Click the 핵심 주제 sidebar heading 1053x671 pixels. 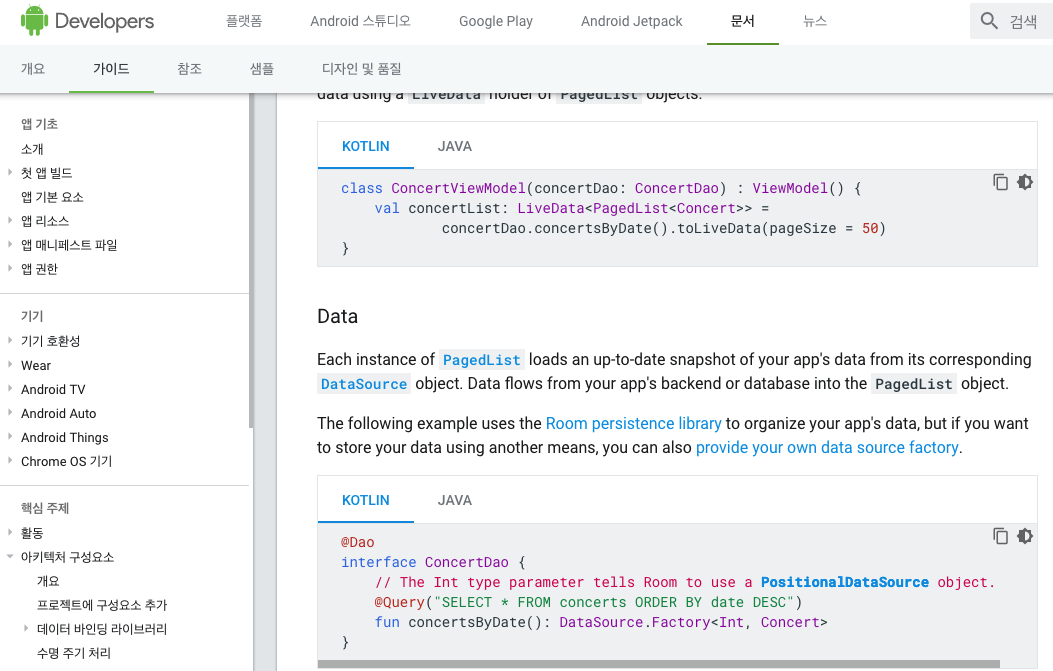[x=45, y=508]
